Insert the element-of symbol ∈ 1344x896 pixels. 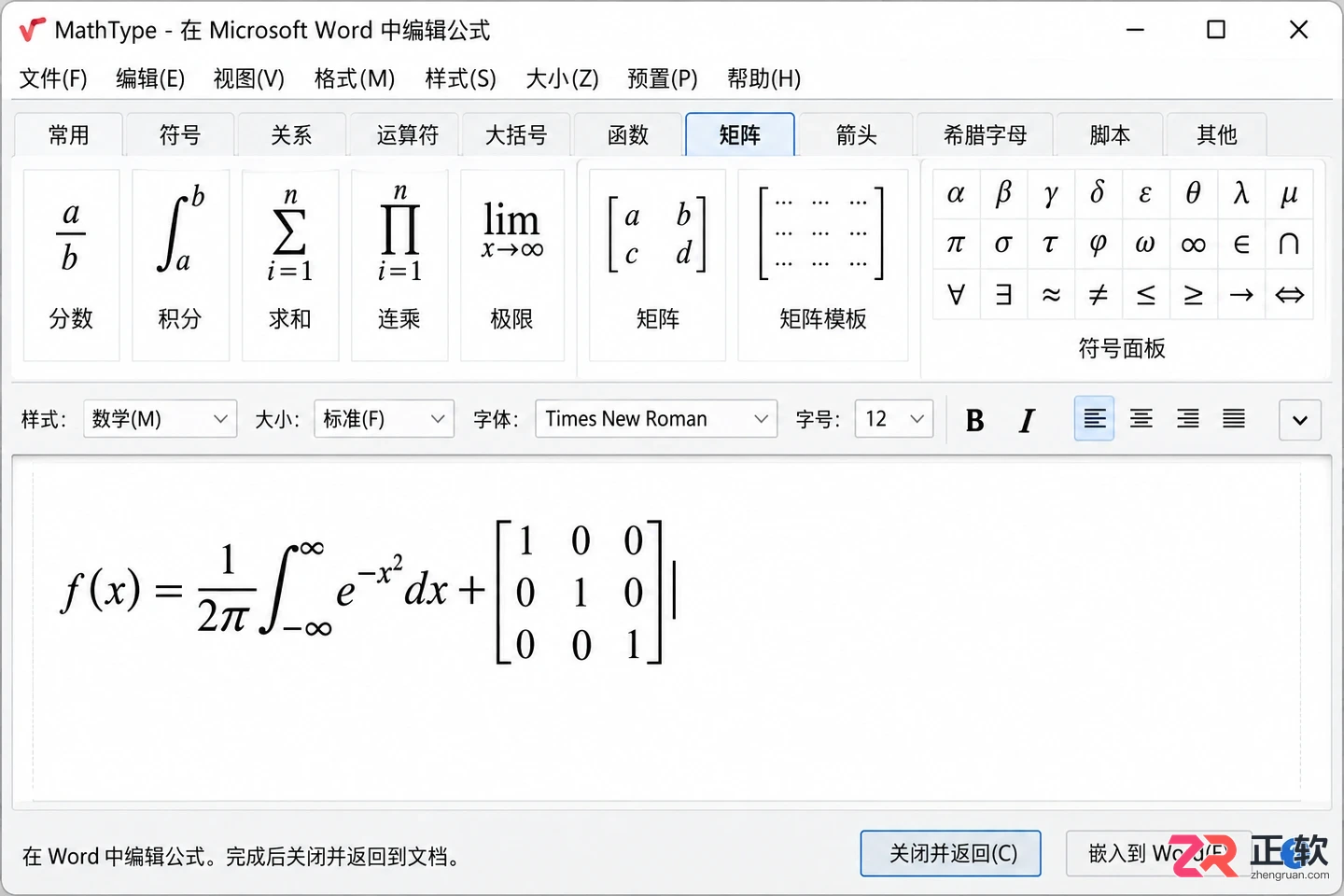coord(1241,244)
